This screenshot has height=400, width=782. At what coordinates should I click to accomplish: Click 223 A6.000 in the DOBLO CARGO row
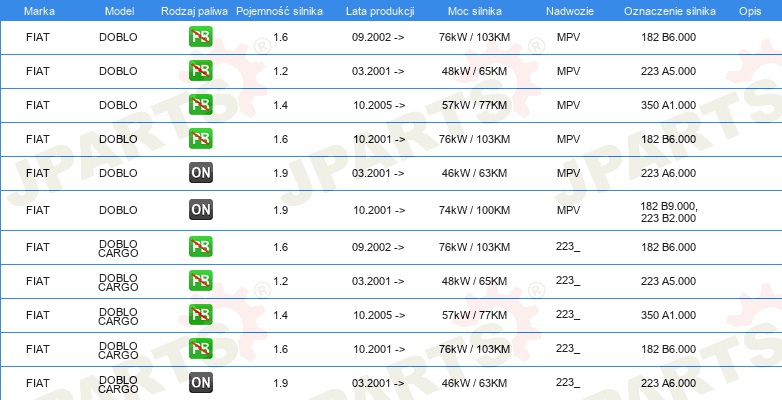(x=668, y=383)
